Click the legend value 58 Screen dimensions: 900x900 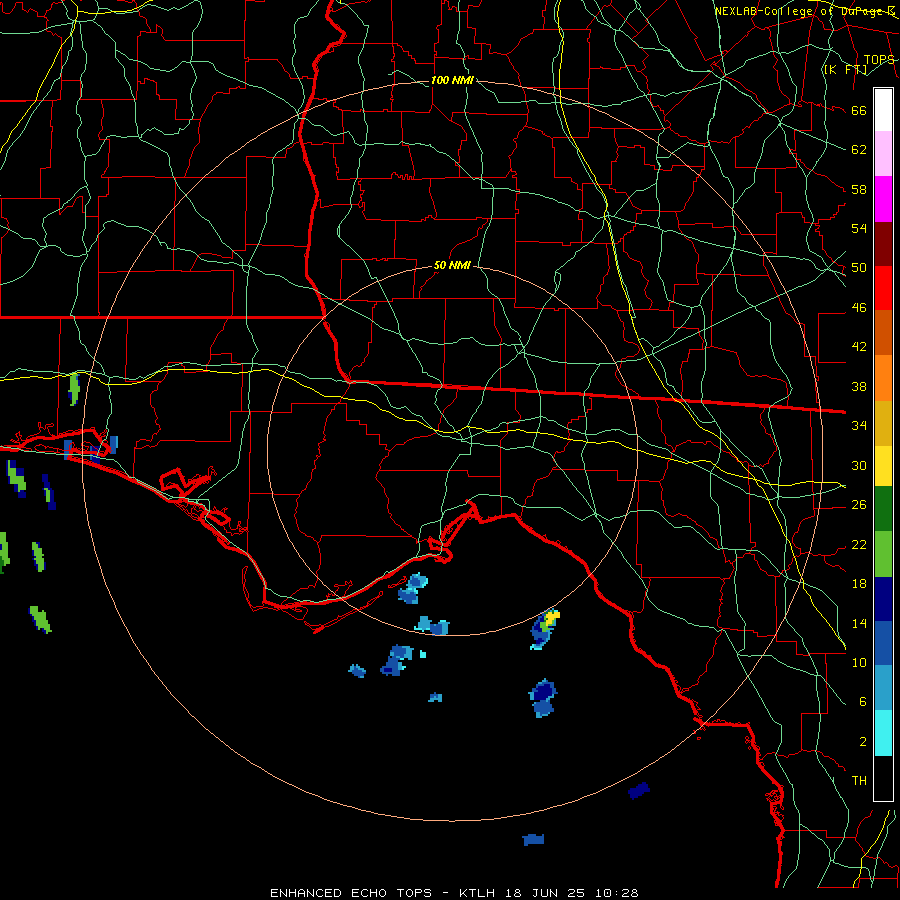click(x=859, y=189)
